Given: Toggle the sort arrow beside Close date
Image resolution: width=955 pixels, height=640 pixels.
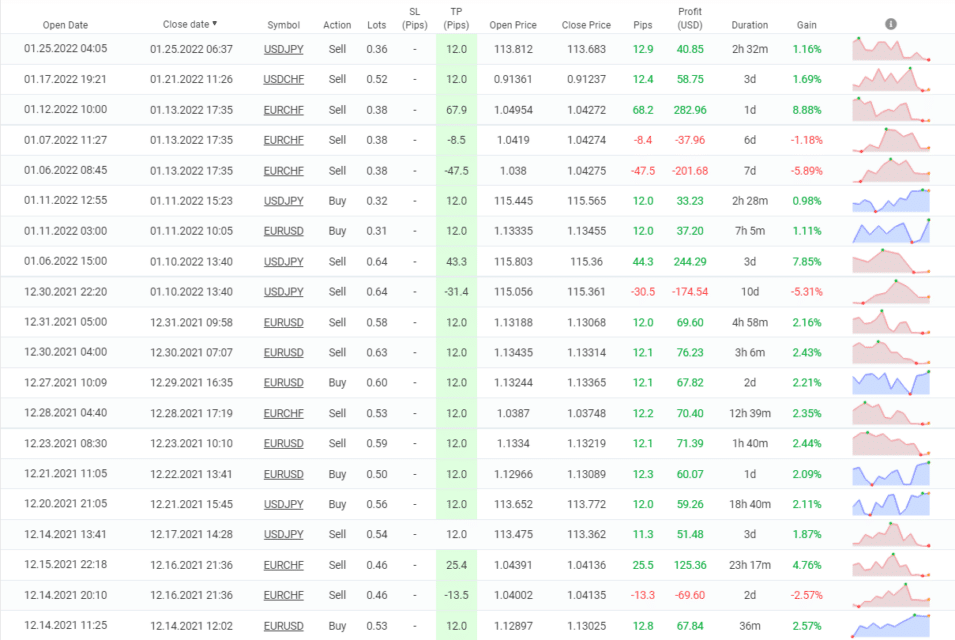Looking at the screenshot, I should point(214,24).
